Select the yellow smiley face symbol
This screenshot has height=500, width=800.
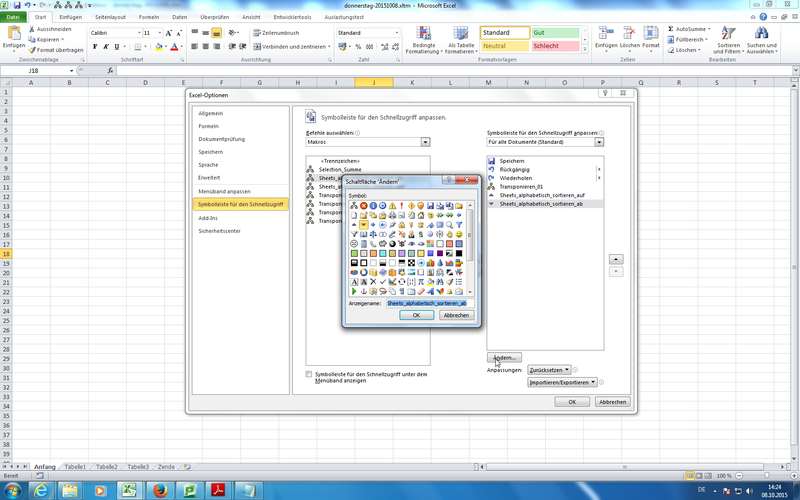459,234
